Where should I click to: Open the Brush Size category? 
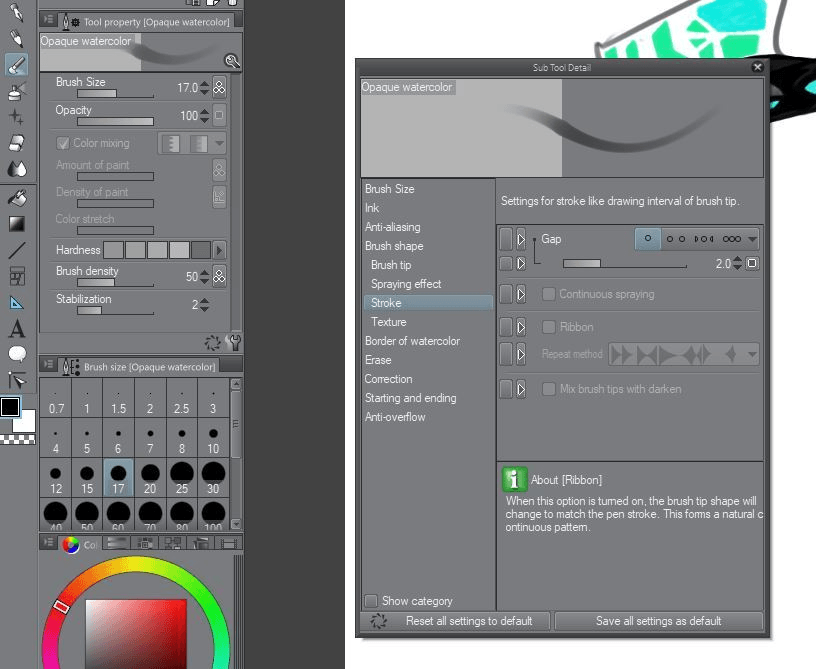click(x=389, y=189)
